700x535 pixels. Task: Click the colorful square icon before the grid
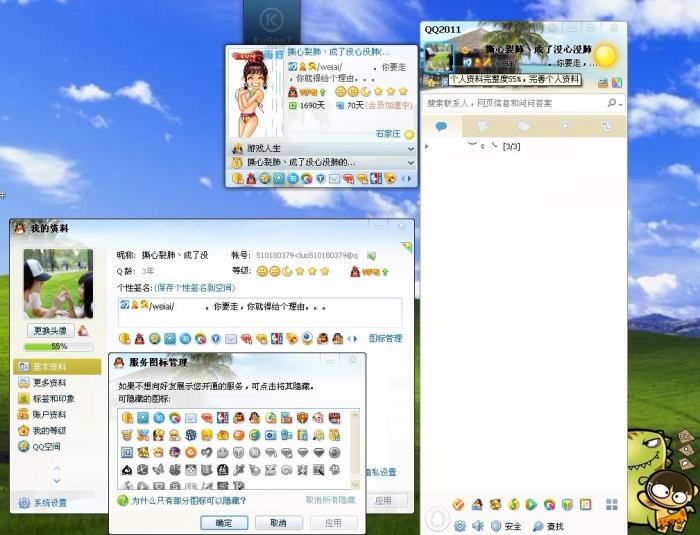pos(585,505)
